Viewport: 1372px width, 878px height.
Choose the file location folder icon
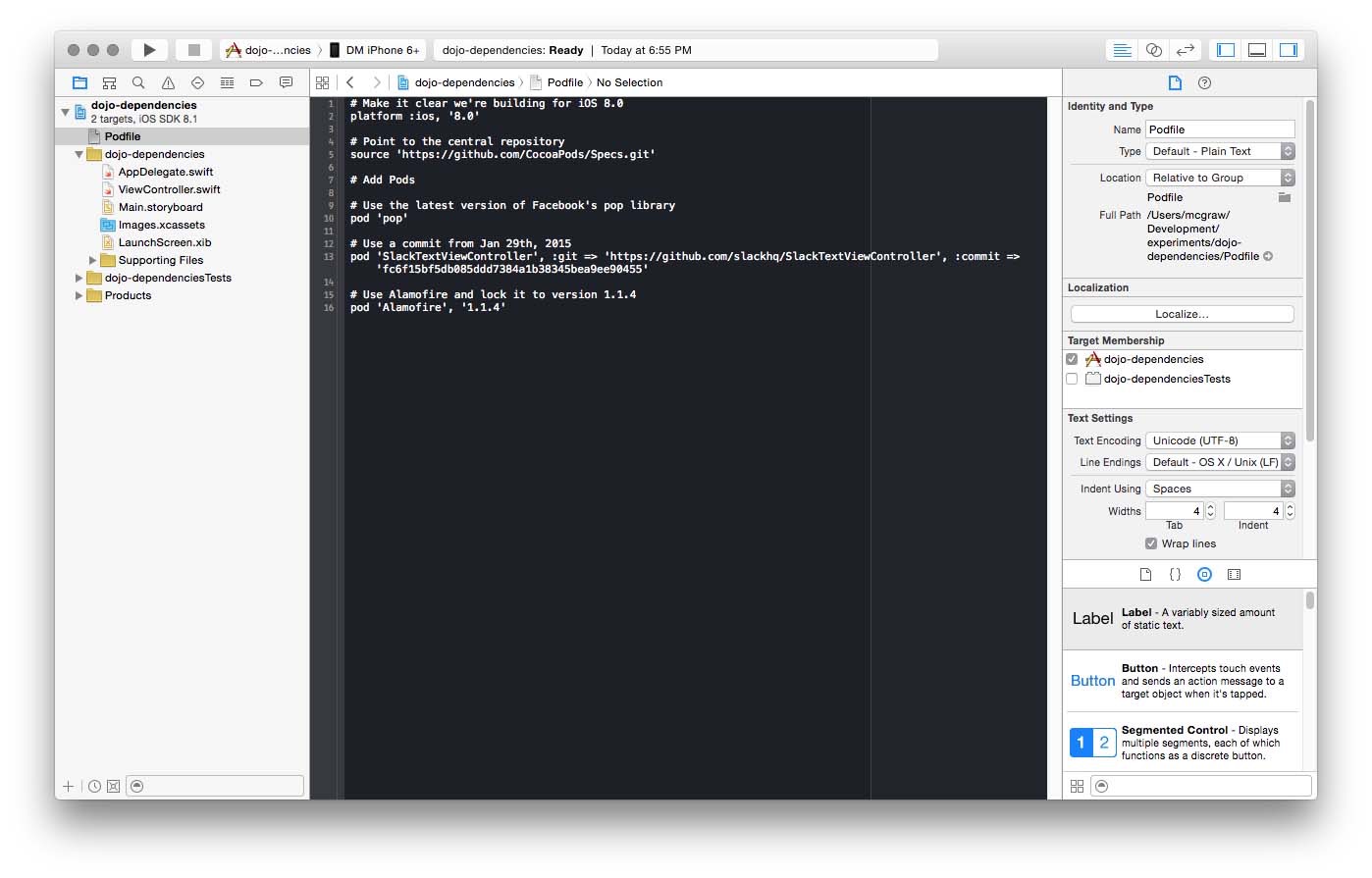tap(1285, 197)
